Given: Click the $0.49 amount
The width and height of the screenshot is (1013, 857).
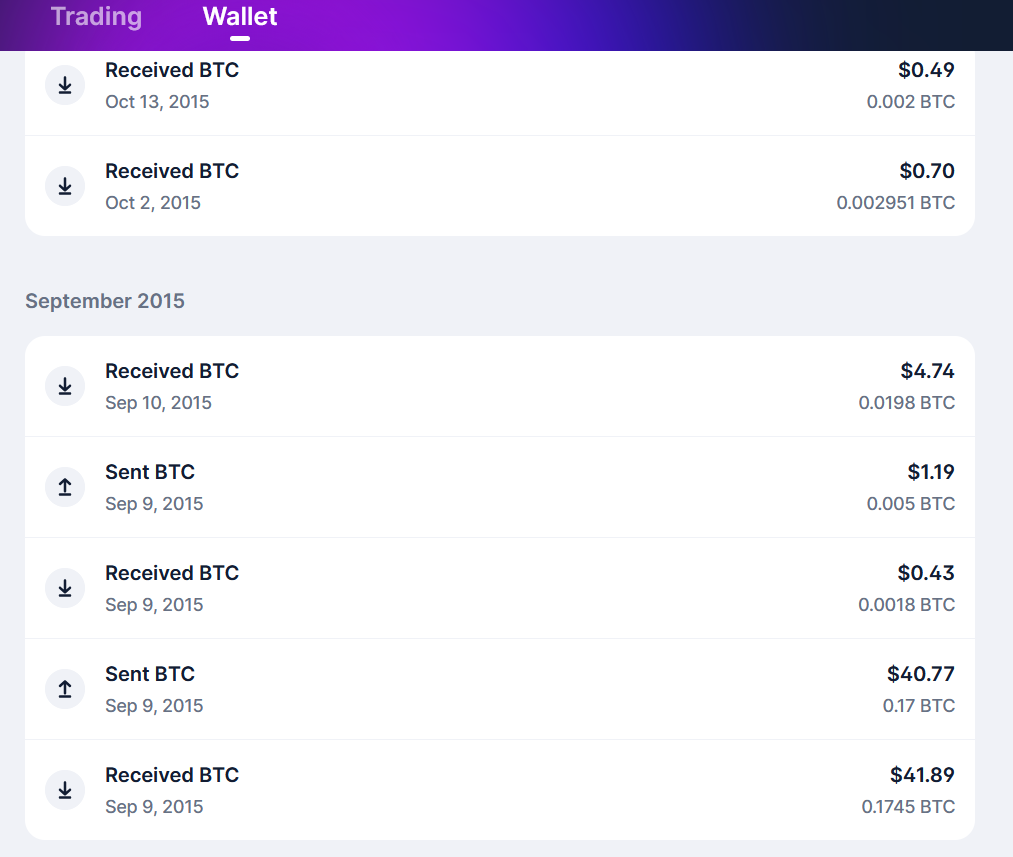Looking at the screenshot, I should click(926, 70).
